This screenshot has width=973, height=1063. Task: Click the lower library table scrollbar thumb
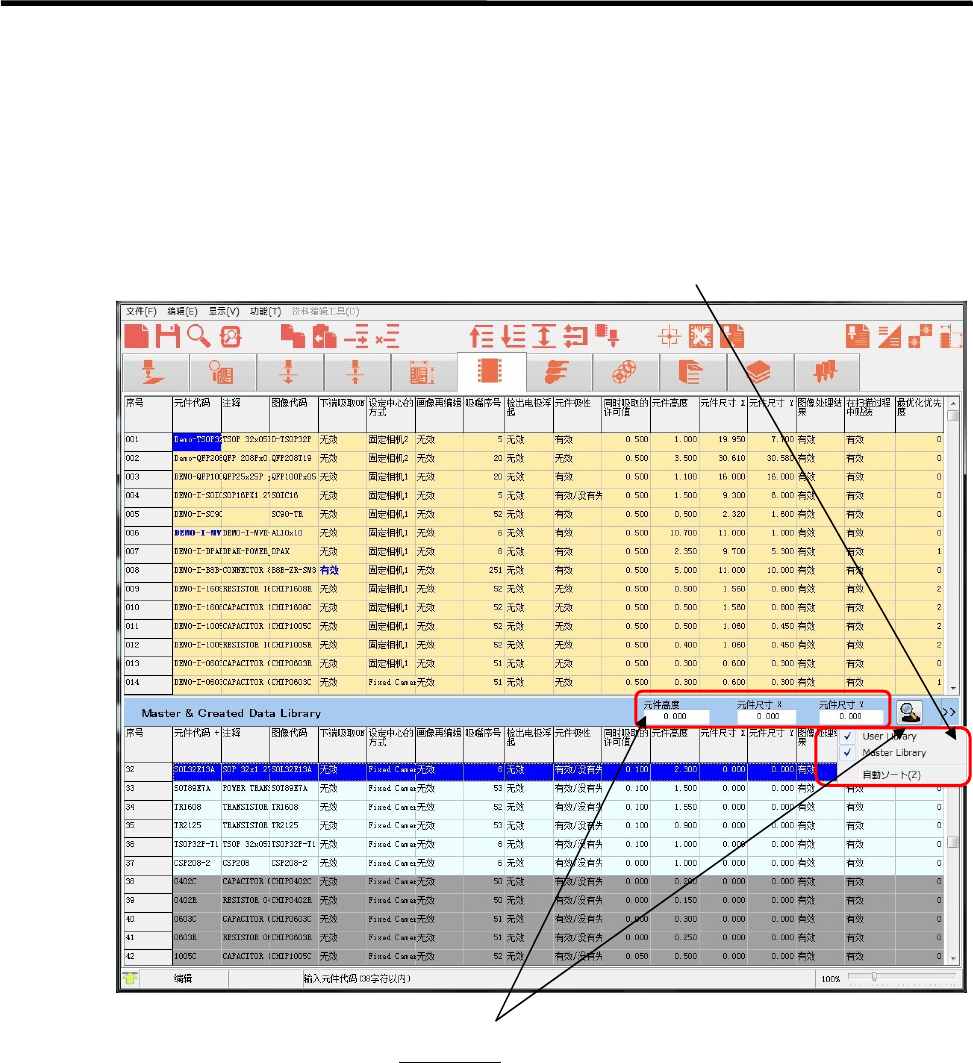tap(953, 841)
